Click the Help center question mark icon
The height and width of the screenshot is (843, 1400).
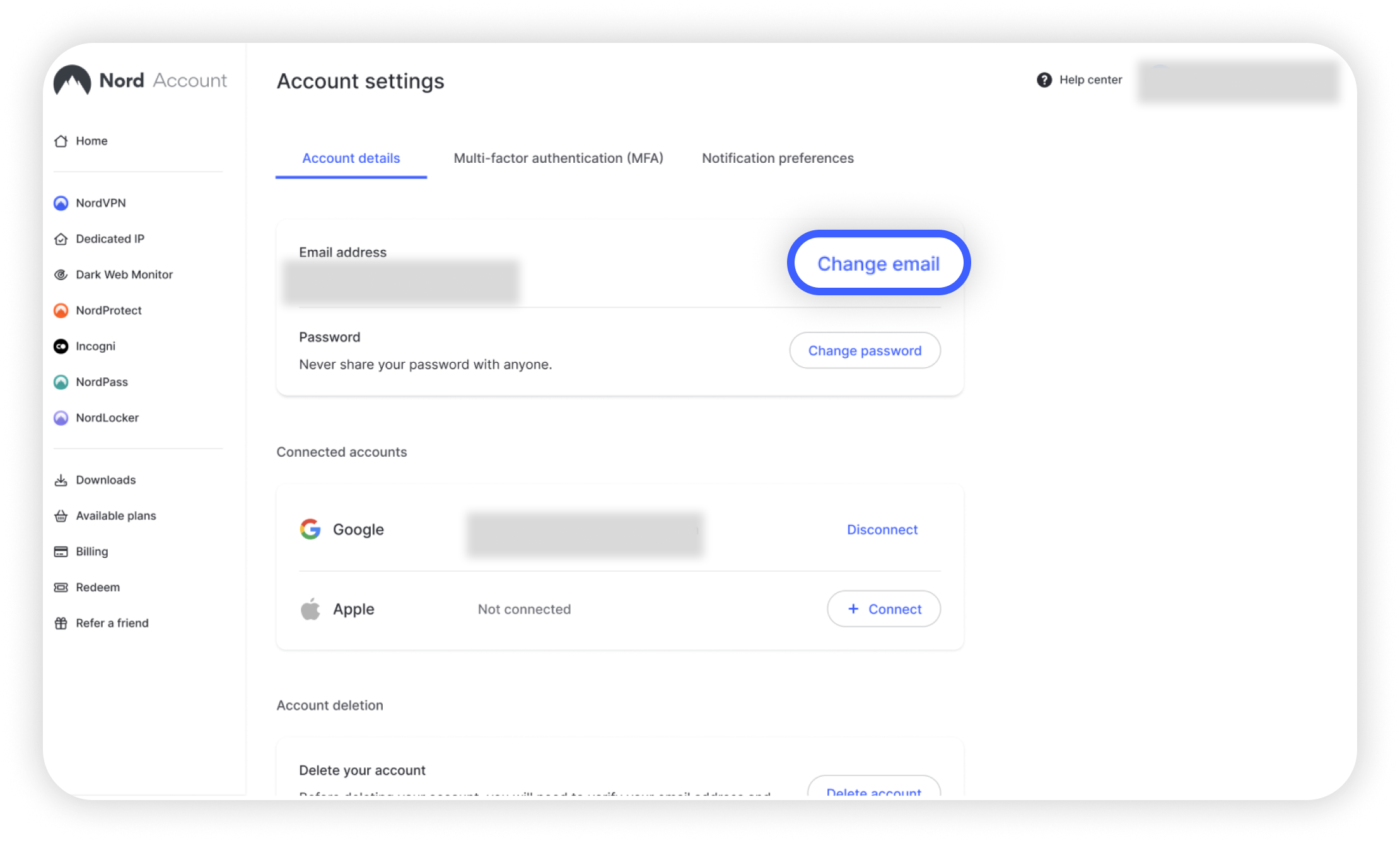click(1044, 80)
